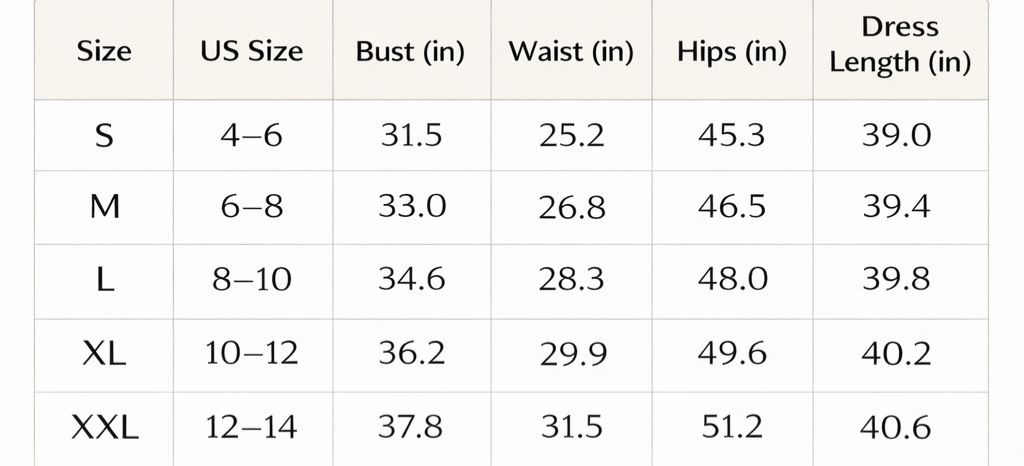
Task: Select hips value 49.6 cell
Action: [x=732, y=353]
